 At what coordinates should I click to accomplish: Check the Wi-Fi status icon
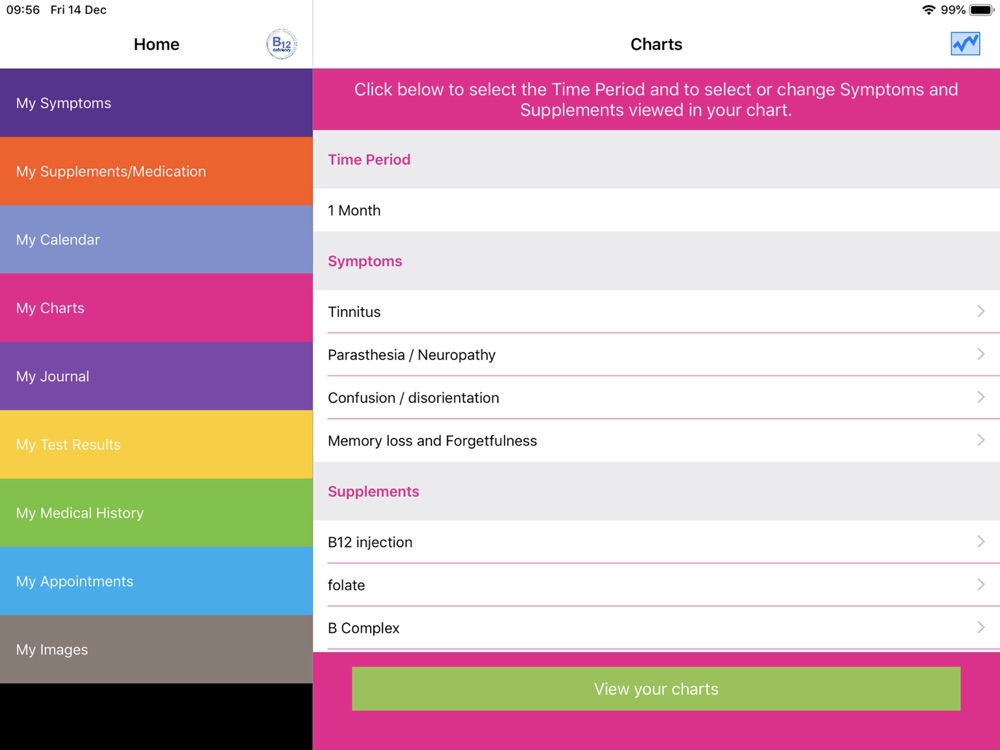pos(929,10)
